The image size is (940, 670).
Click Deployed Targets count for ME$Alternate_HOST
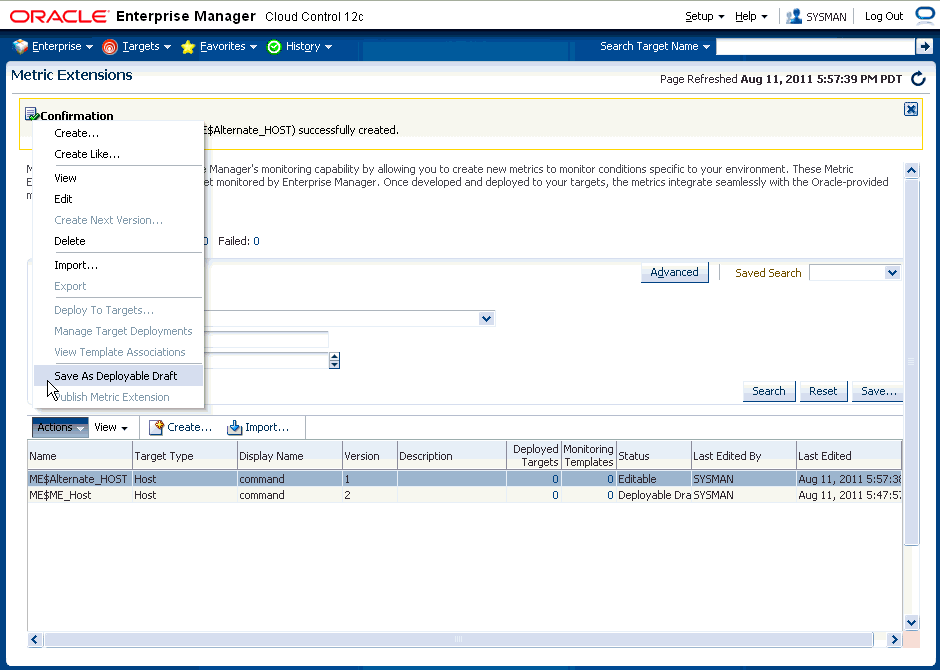pyautogui.click(x=555, y=479)
